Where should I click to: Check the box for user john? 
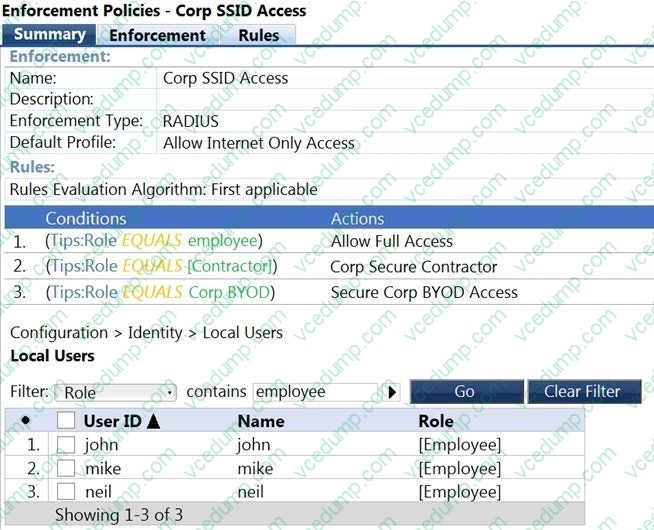point(66,445)
